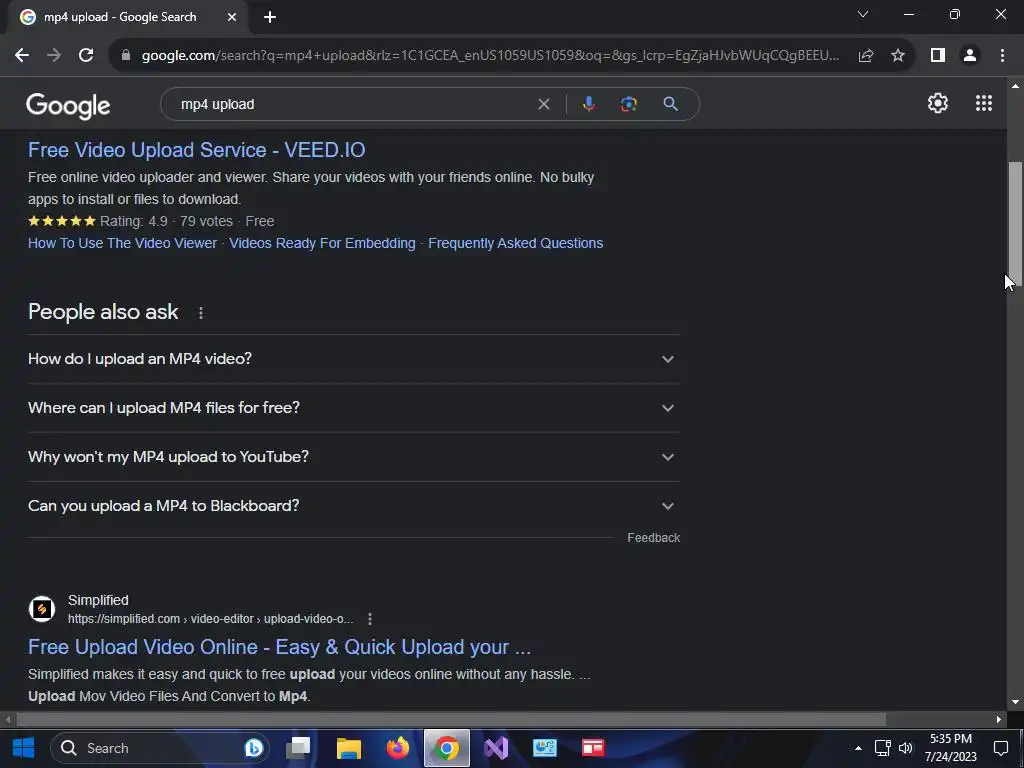Open Frequently Asked Questions link

click(515, 243)
